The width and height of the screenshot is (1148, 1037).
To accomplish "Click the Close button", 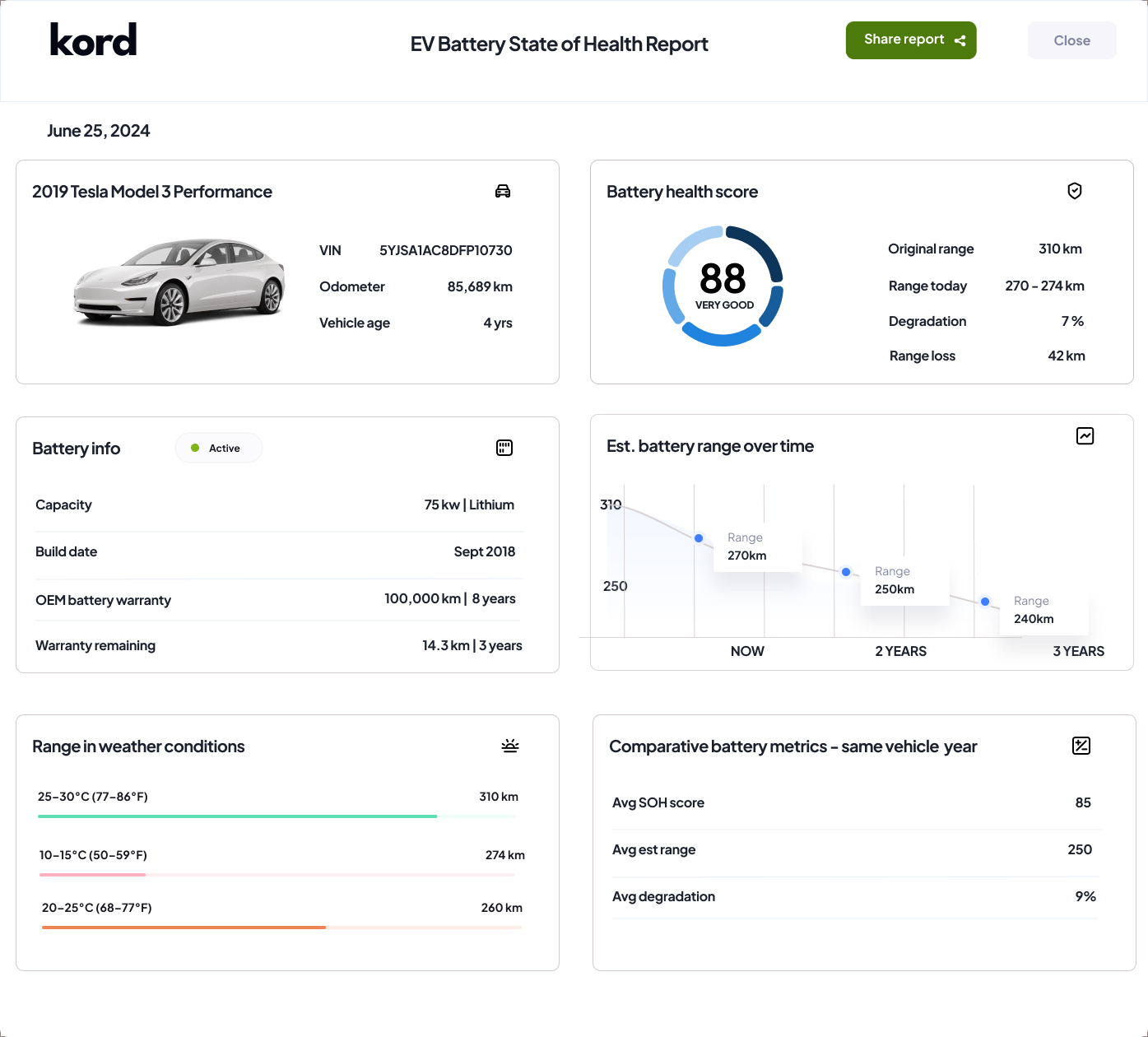I will point(1071,40).
